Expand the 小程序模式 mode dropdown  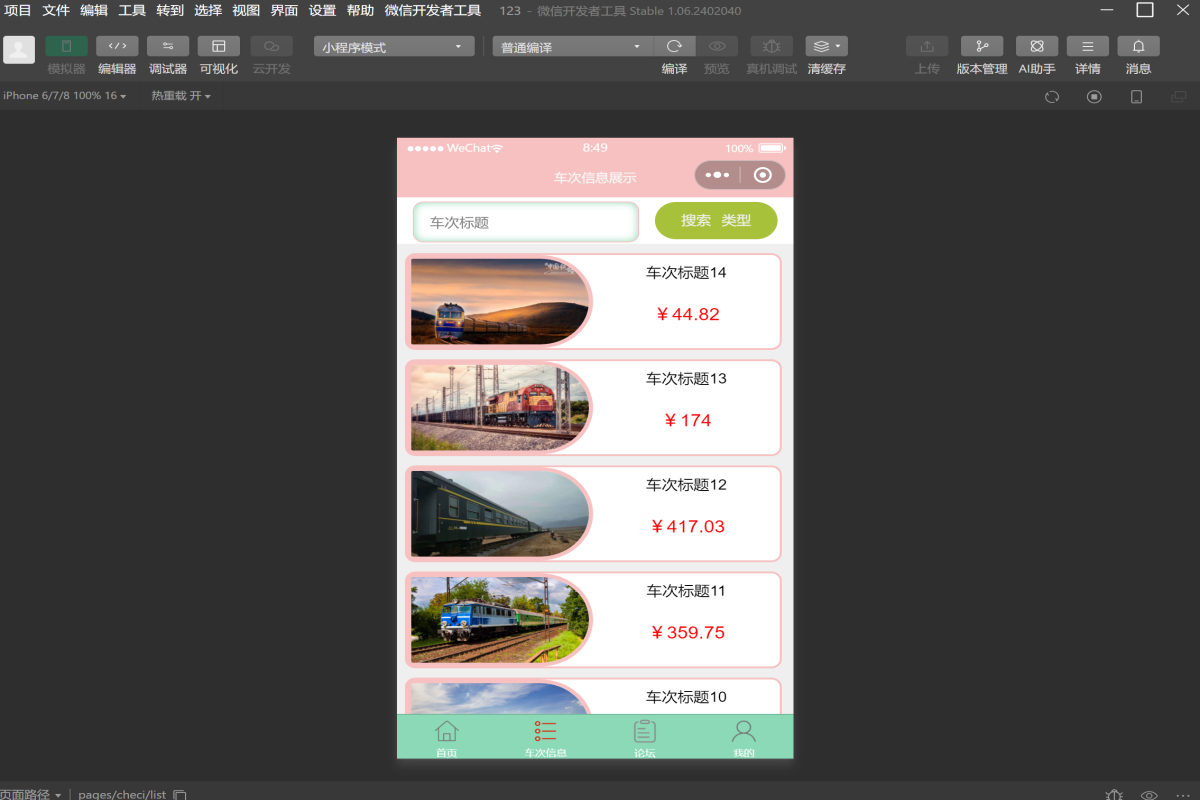(x=393, y=47)
